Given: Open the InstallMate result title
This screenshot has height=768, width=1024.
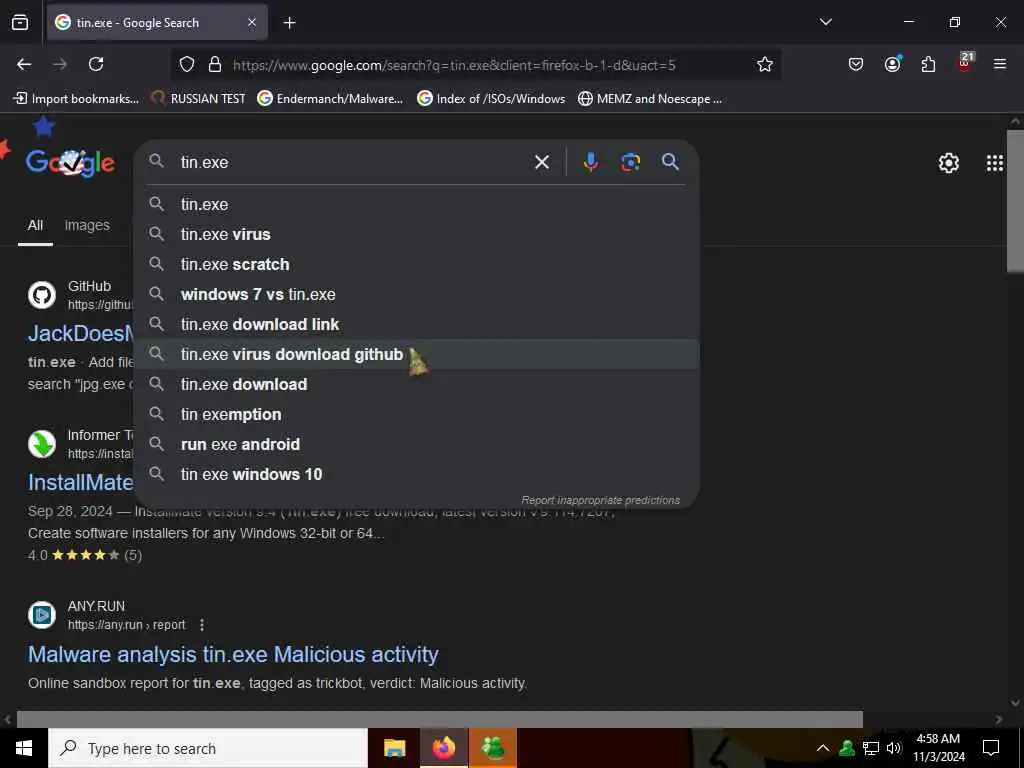Looking at the screenshot, I should 81,482.
